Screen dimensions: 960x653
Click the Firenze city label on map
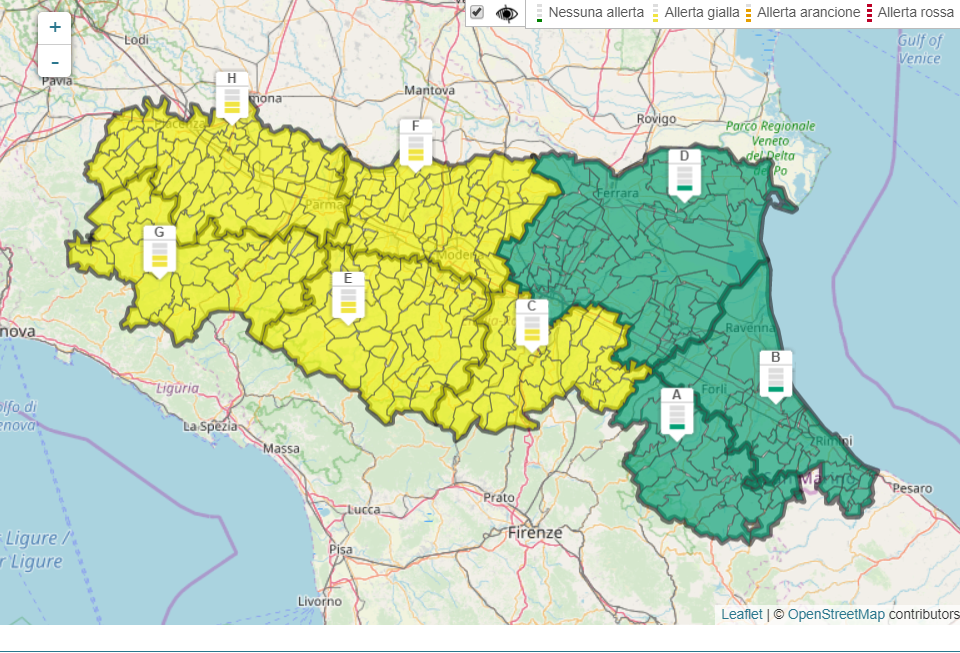click(535, 532)
